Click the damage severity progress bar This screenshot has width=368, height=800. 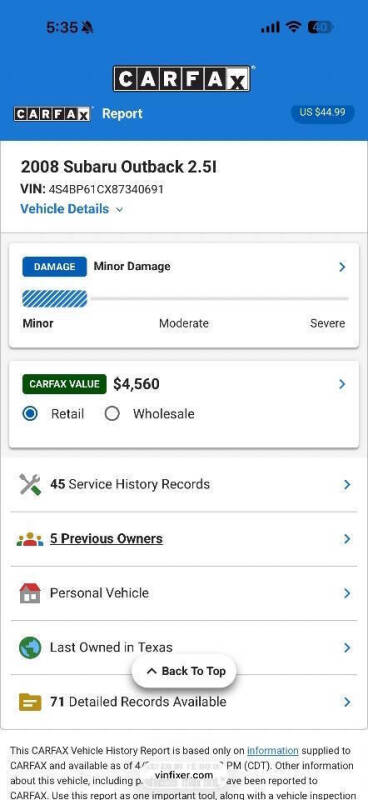[185, 299]
